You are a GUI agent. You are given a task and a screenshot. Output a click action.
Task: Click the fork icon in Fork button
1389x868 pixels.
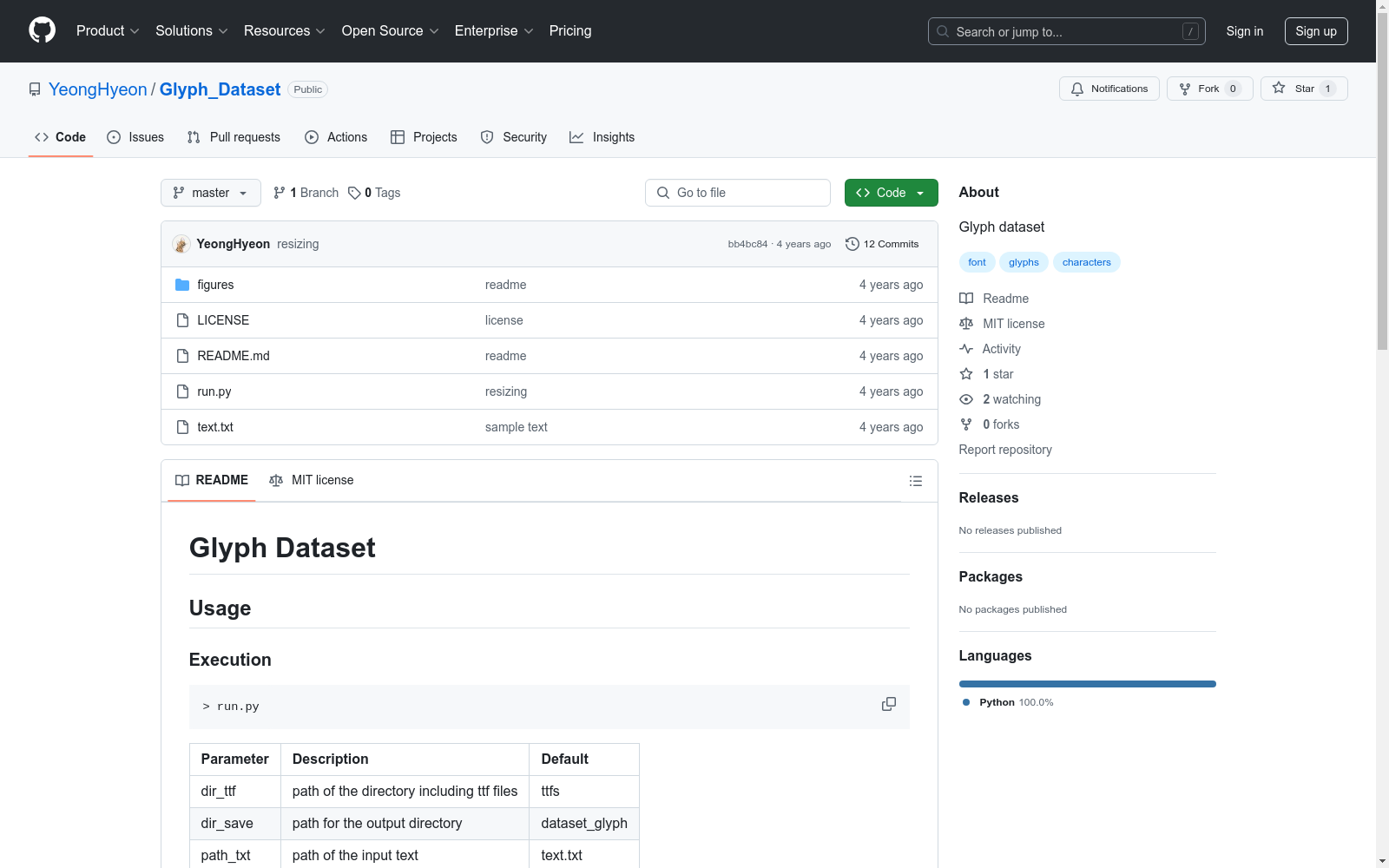click(x=1185, y=89)
